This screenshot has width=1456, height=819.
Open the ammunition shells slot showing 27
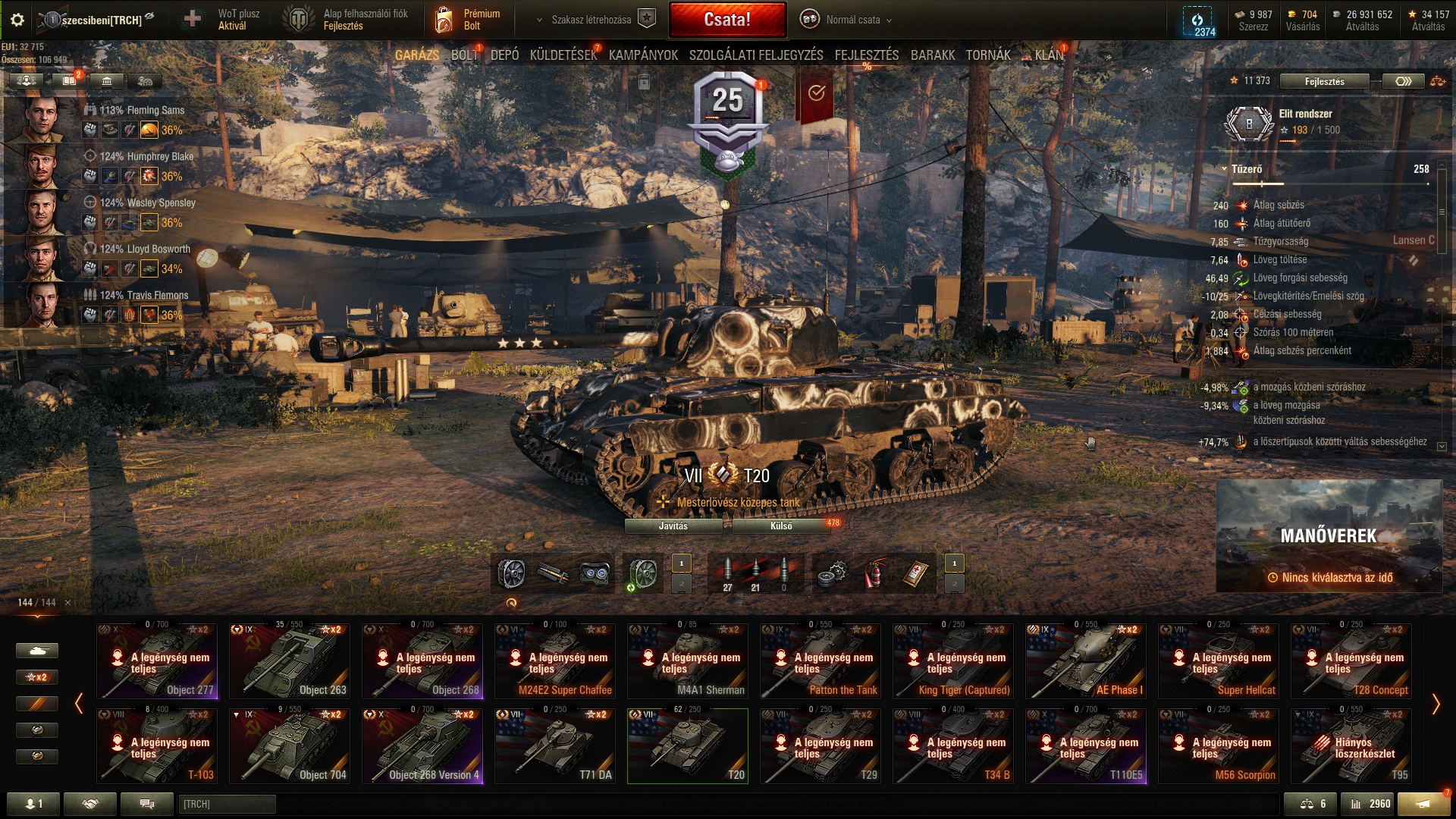727,574
